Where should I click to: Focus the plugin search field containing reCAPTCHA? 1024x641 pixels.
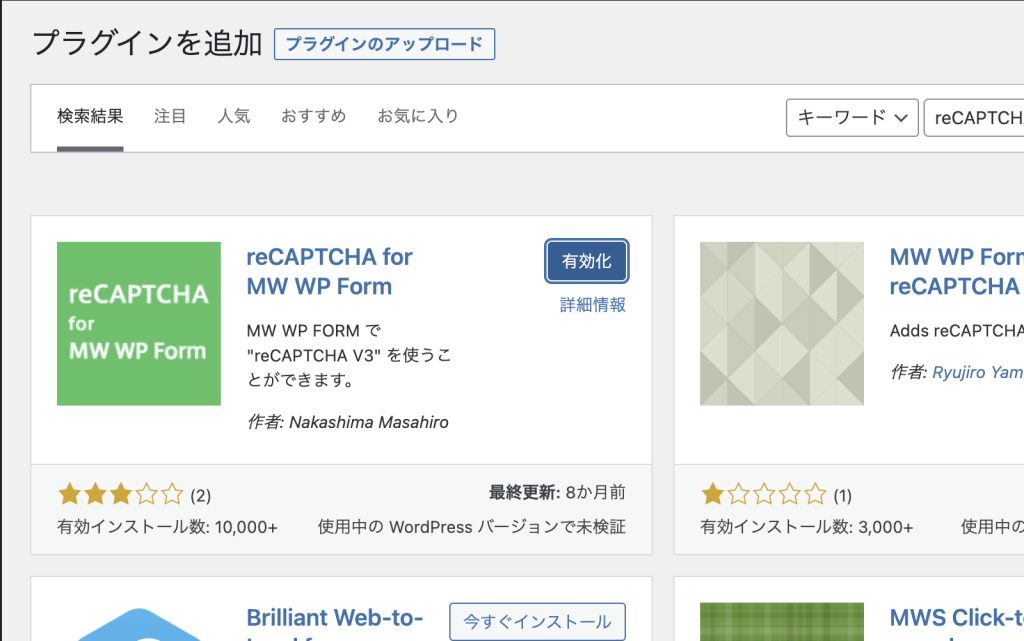coord(974,117)
